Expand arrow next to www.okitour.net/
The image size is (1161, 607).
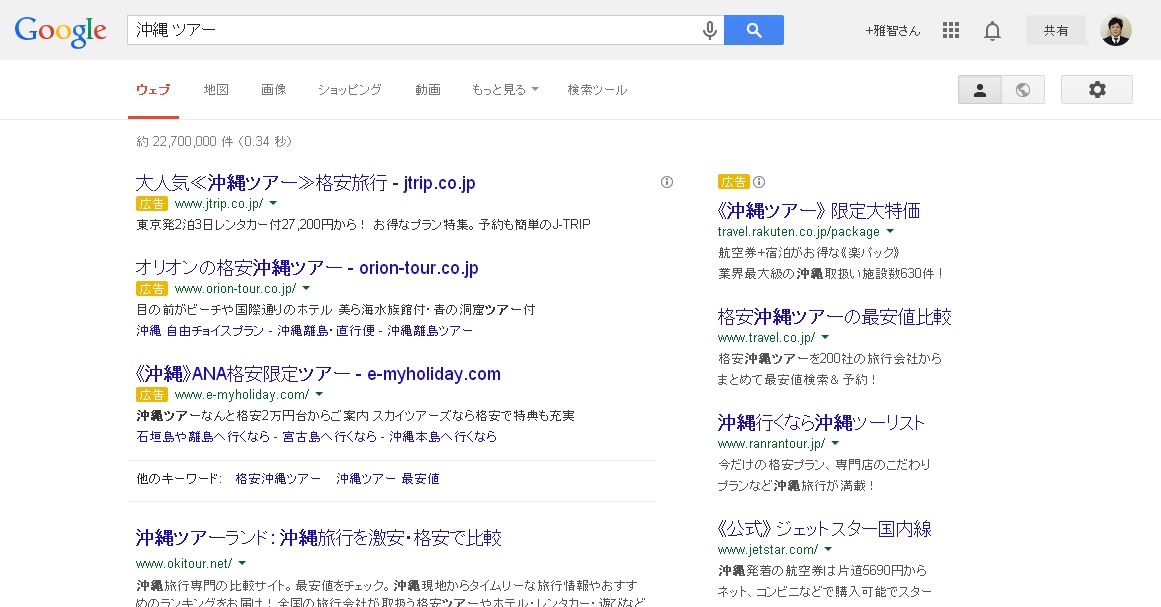[242, 563]
